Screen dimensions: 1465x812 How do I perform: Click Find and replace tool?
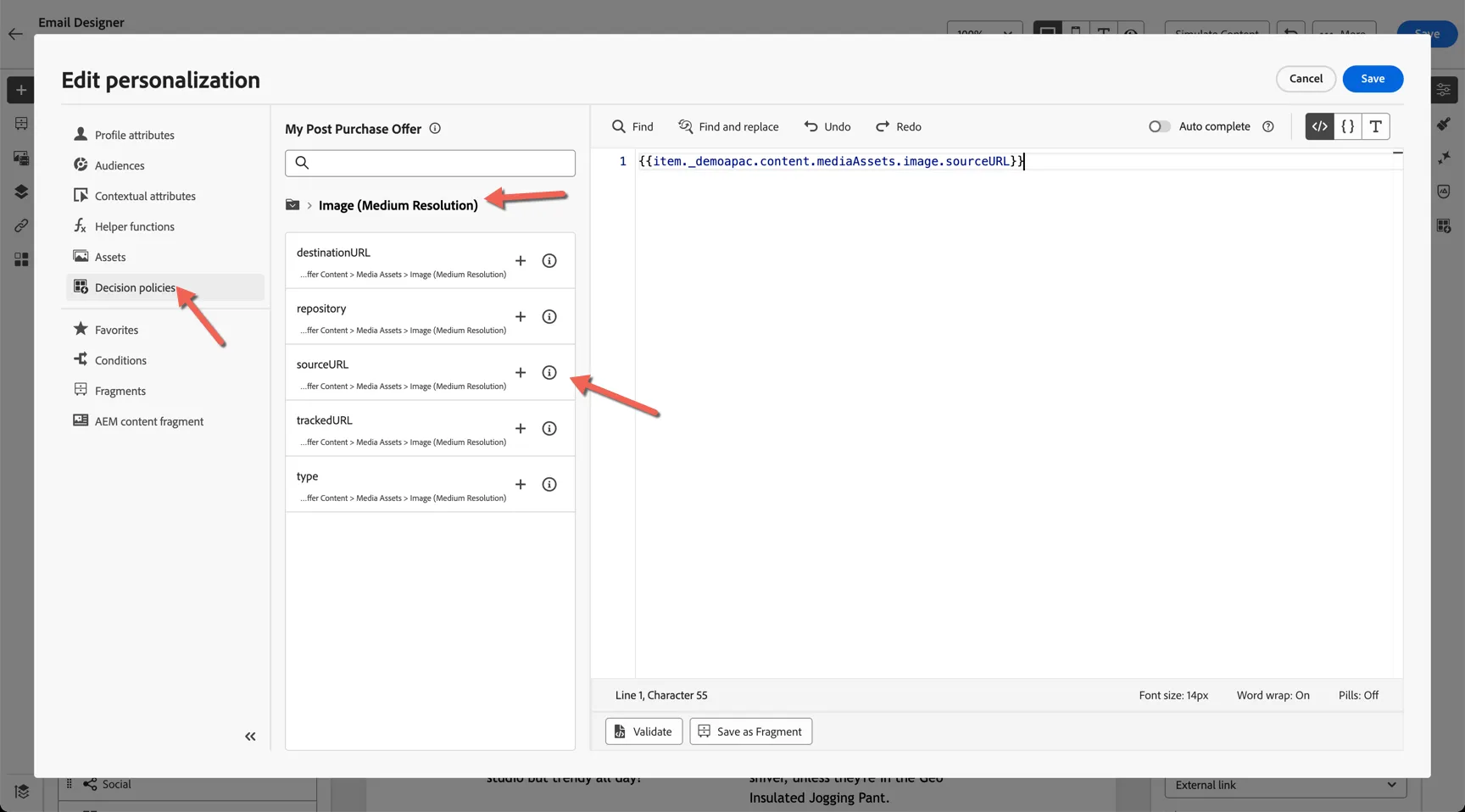728,126
